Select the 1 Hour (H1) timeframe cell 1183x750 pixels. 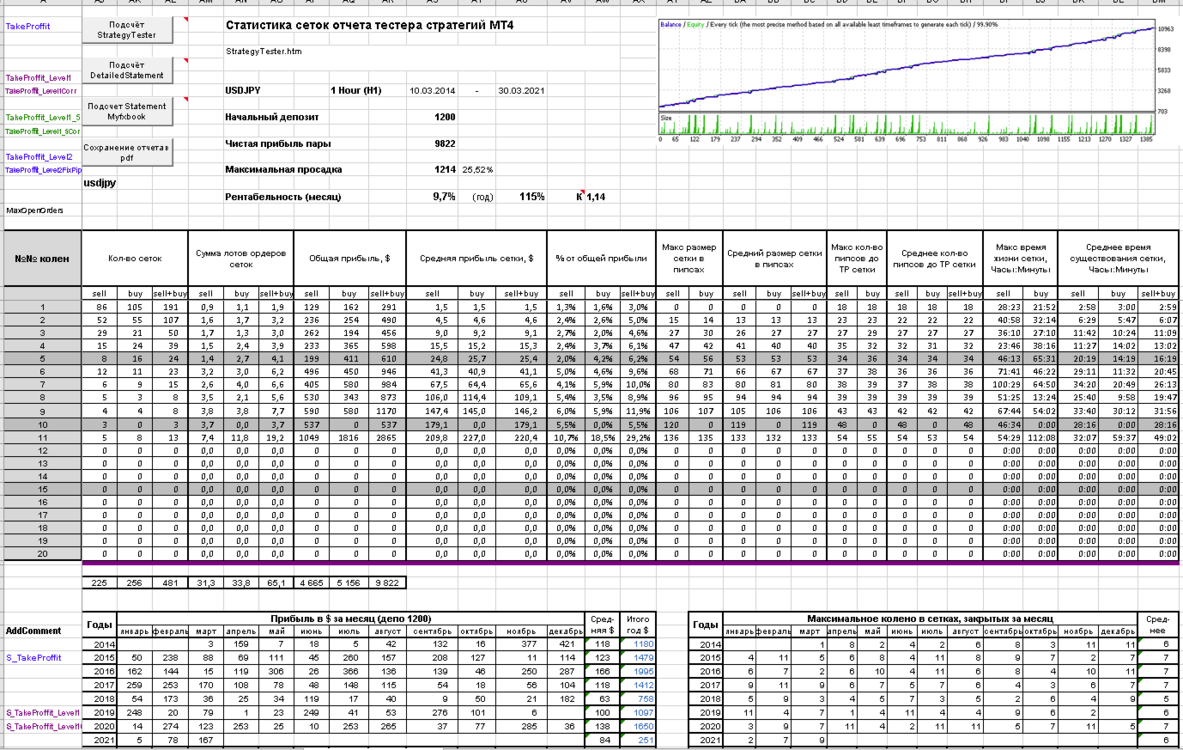click(x=355, y=91)
